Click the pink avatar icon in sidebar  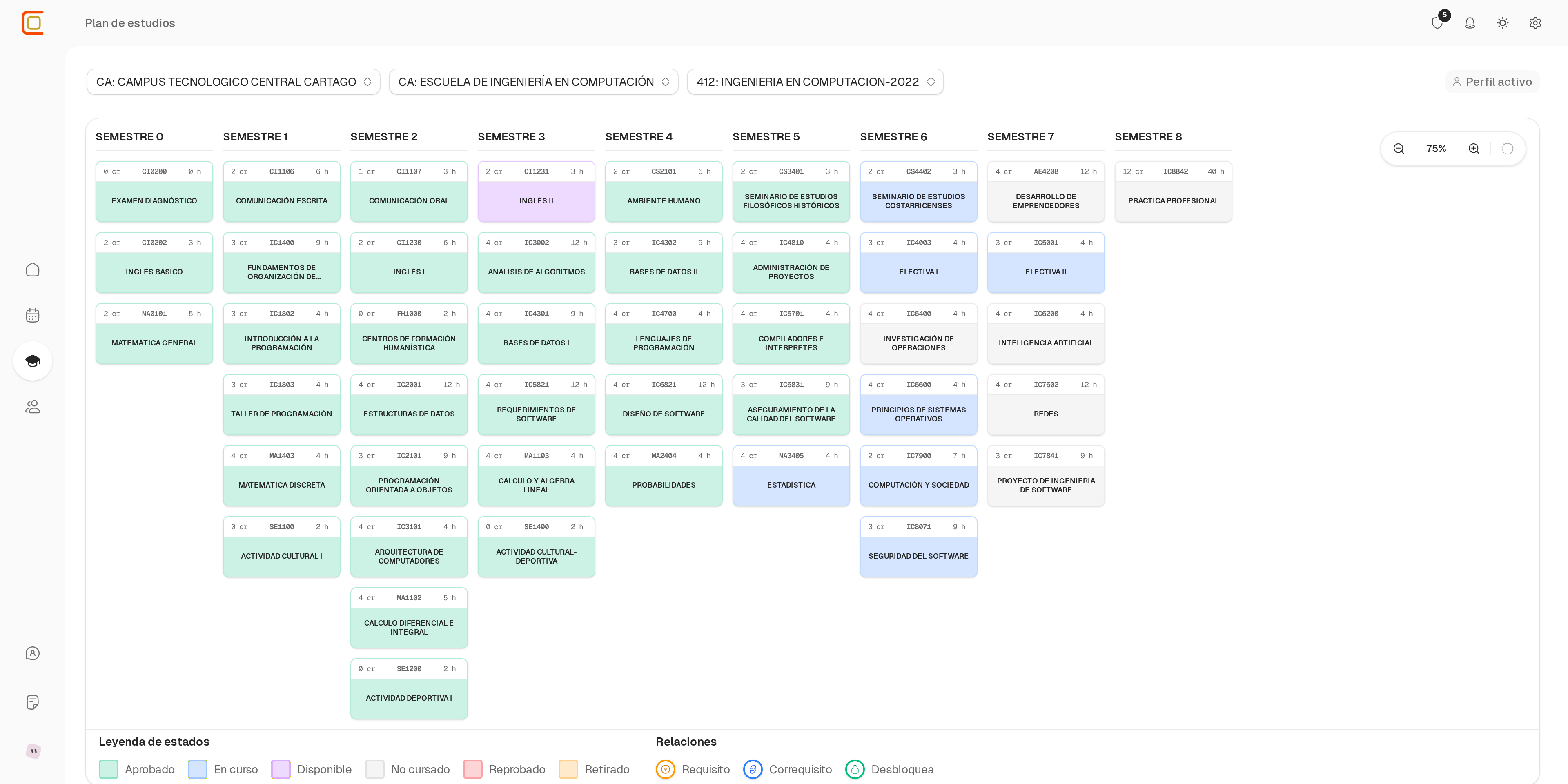[x=33, y=751]
